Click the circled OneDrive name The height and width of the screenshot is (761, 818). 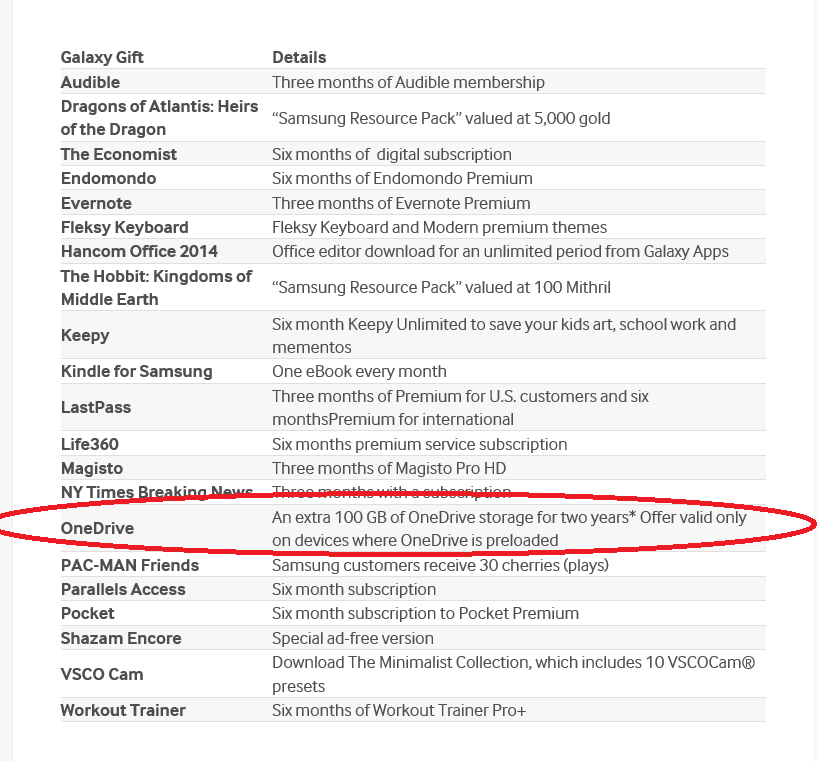pos(97,528)
